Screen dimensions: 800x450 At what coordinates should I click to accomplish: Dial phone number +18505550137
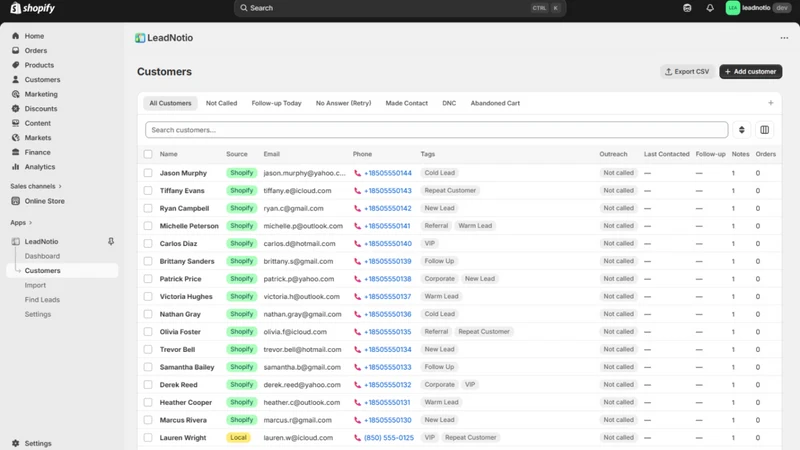click(388, 296)
